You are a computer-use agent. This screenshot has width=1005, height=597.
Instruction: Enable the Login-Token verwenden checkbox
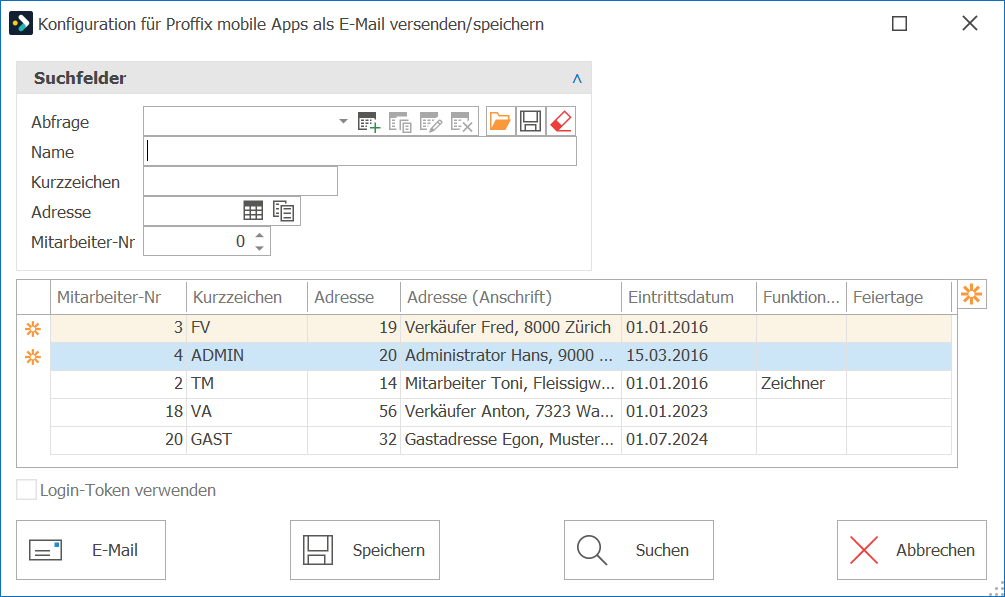(26, 490)
